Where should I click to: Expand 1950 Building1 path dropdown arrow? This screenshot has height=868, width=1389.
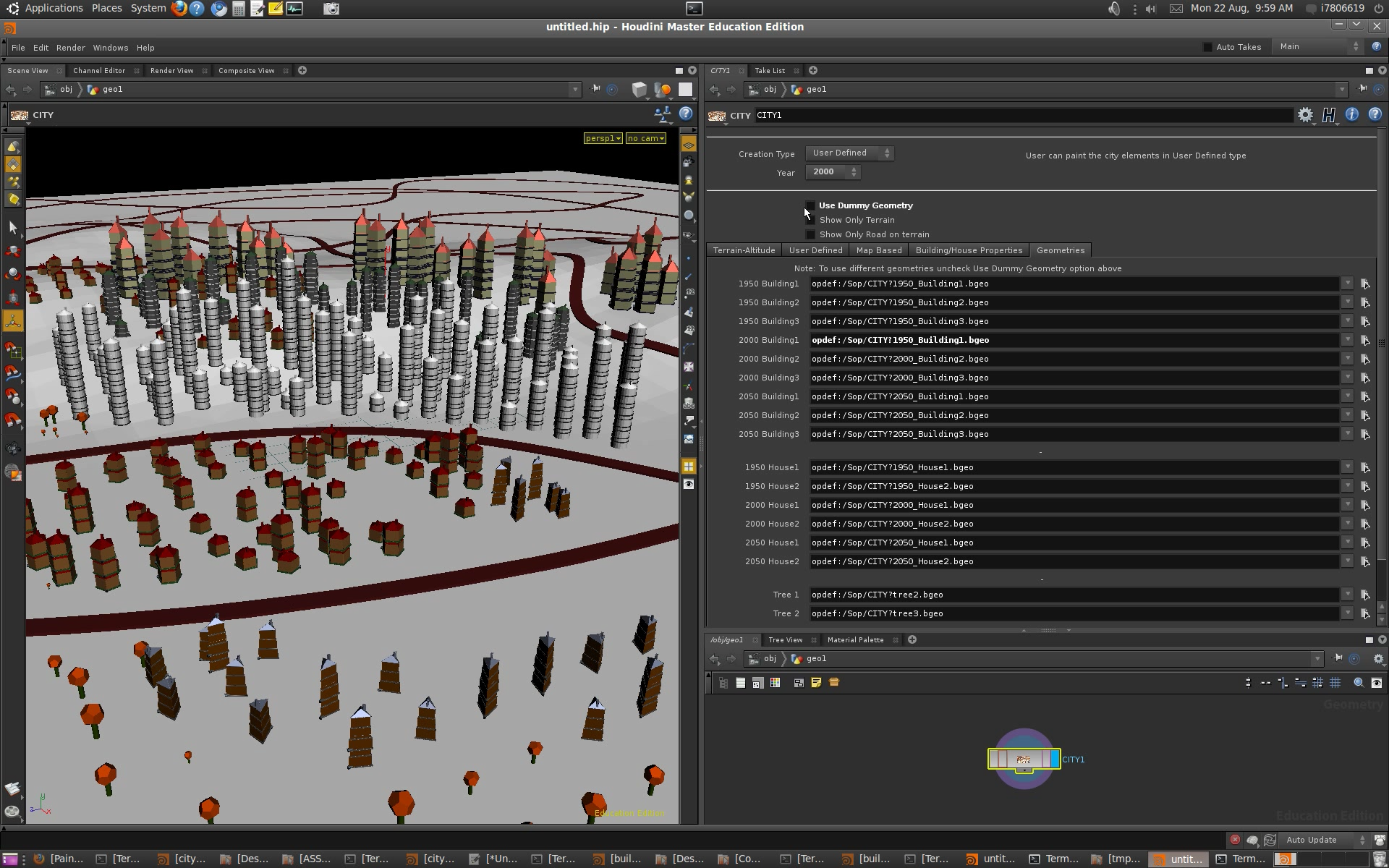tap(1347, 284)
